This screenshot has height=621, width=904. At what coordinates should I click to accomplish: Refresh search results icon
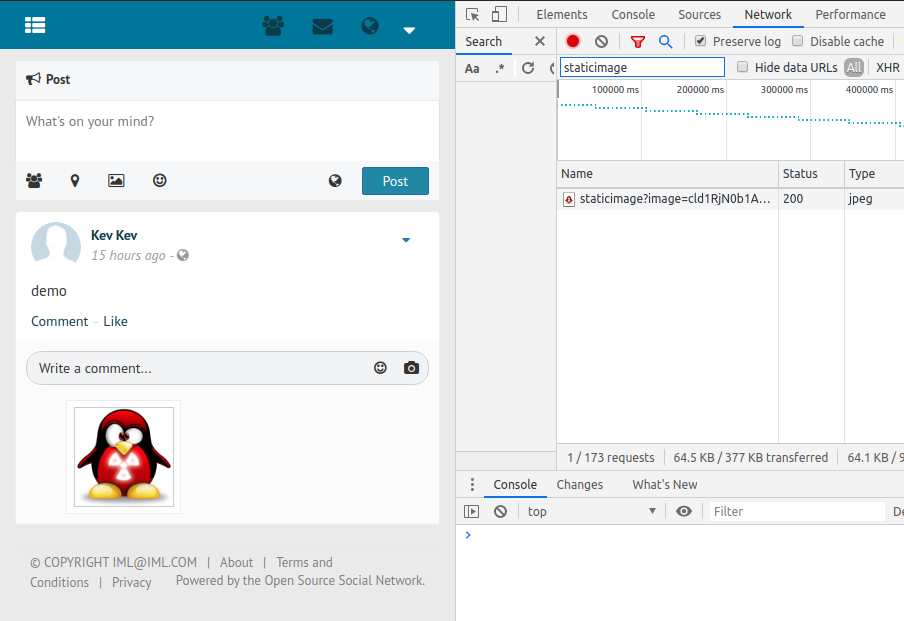click(x=528, y=68)
